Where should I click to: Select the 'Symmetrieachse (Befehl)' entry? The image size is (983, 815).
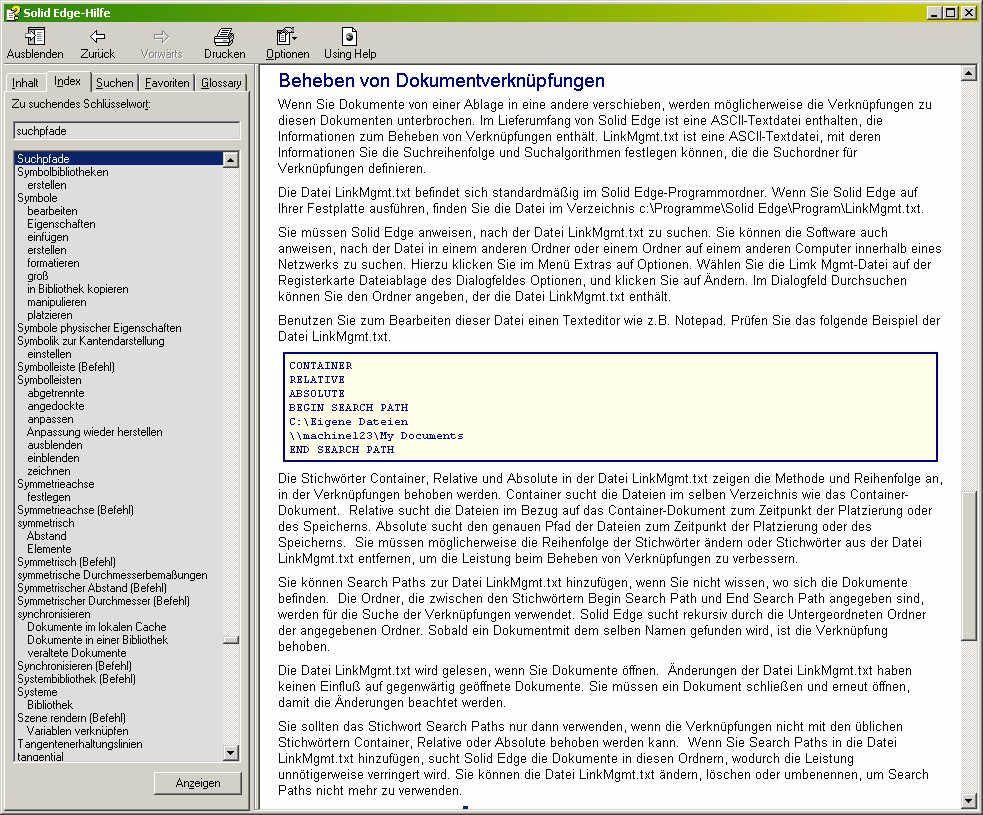coord(75,510)
